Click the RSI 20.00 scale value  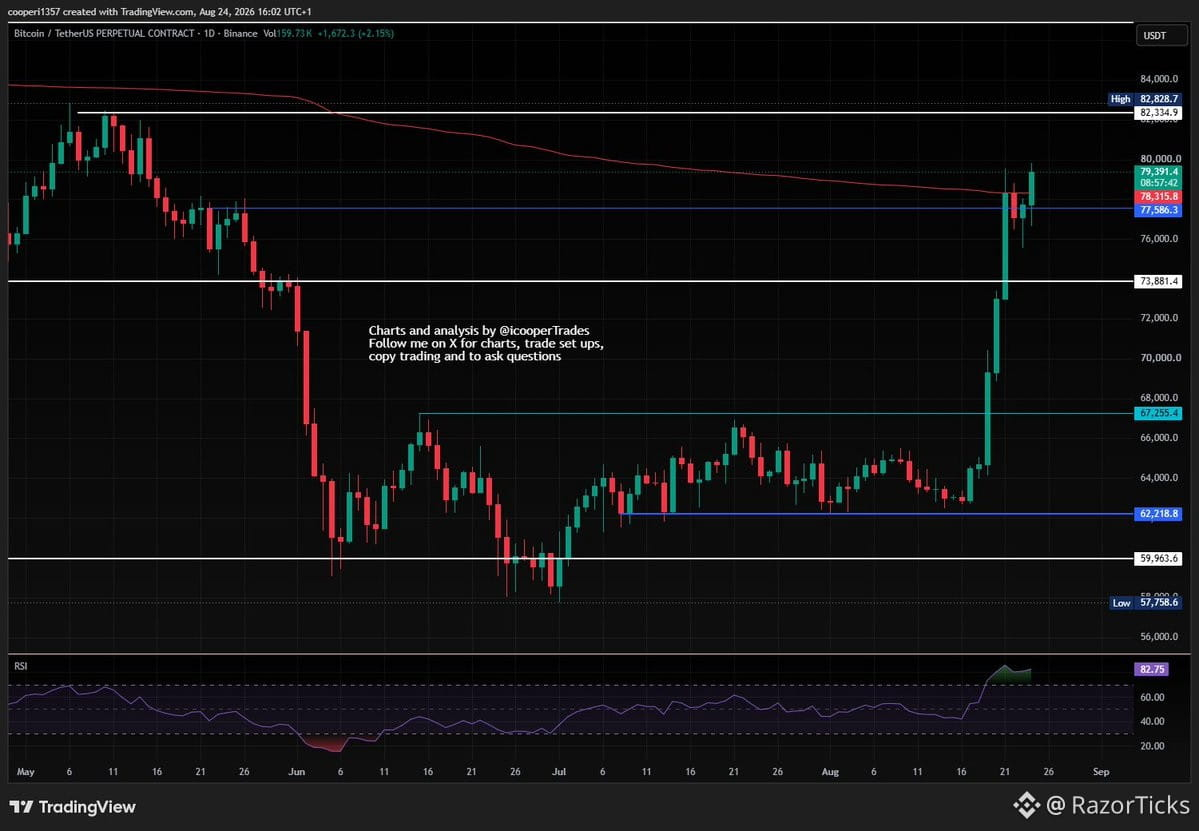click(1152, 746)
